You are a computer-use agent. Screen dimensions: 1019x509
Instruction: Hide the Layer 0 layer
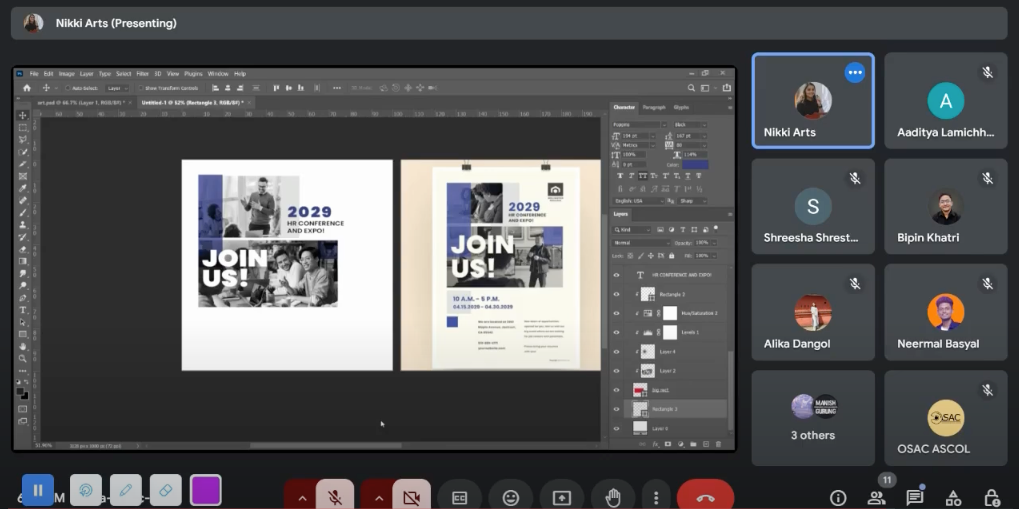click(x=617, y=428)
